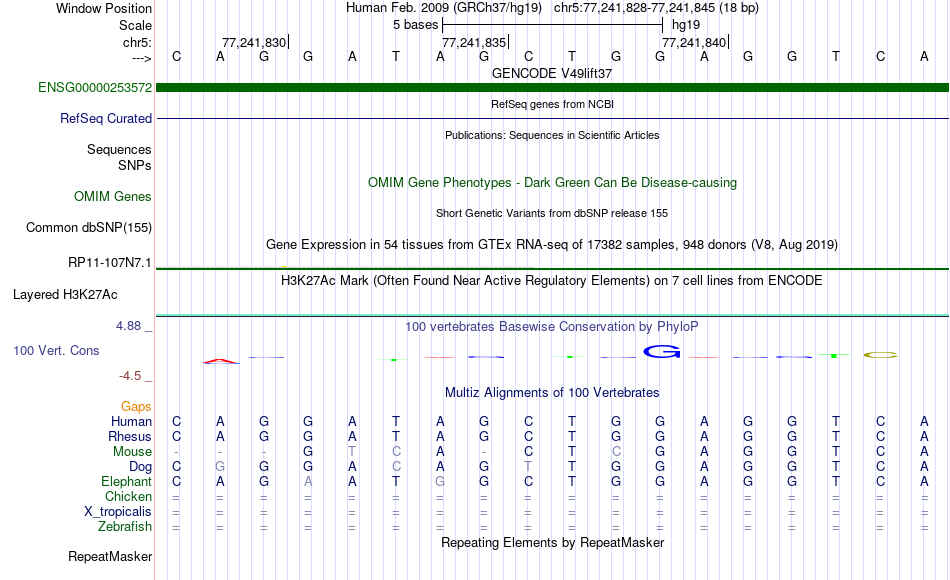Click the 77,241,835 ruler position

coord(474,42)
